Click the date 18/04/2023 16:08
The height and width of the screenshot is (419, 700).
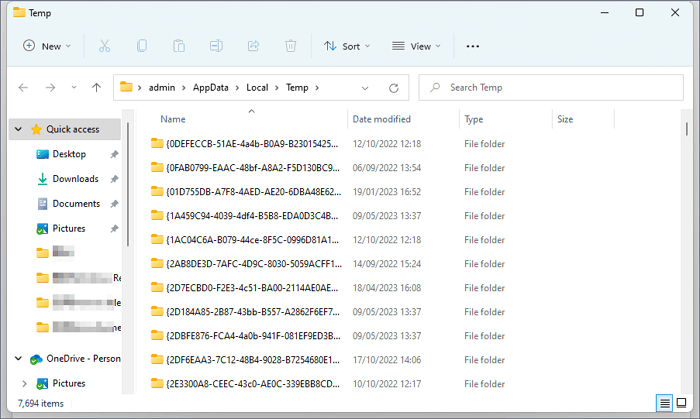(x=387, y=288)
